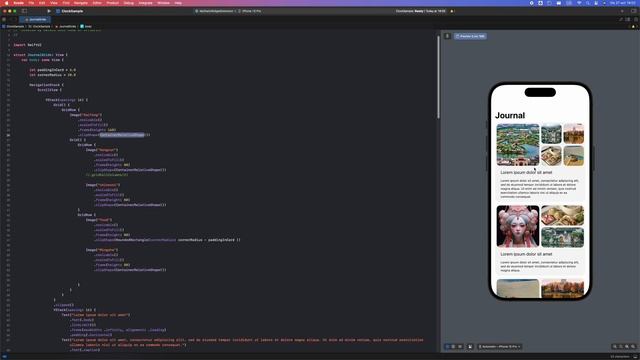Click ClockSample group folder in jump bar
The image size is (640, 360).
click(39, 26)
